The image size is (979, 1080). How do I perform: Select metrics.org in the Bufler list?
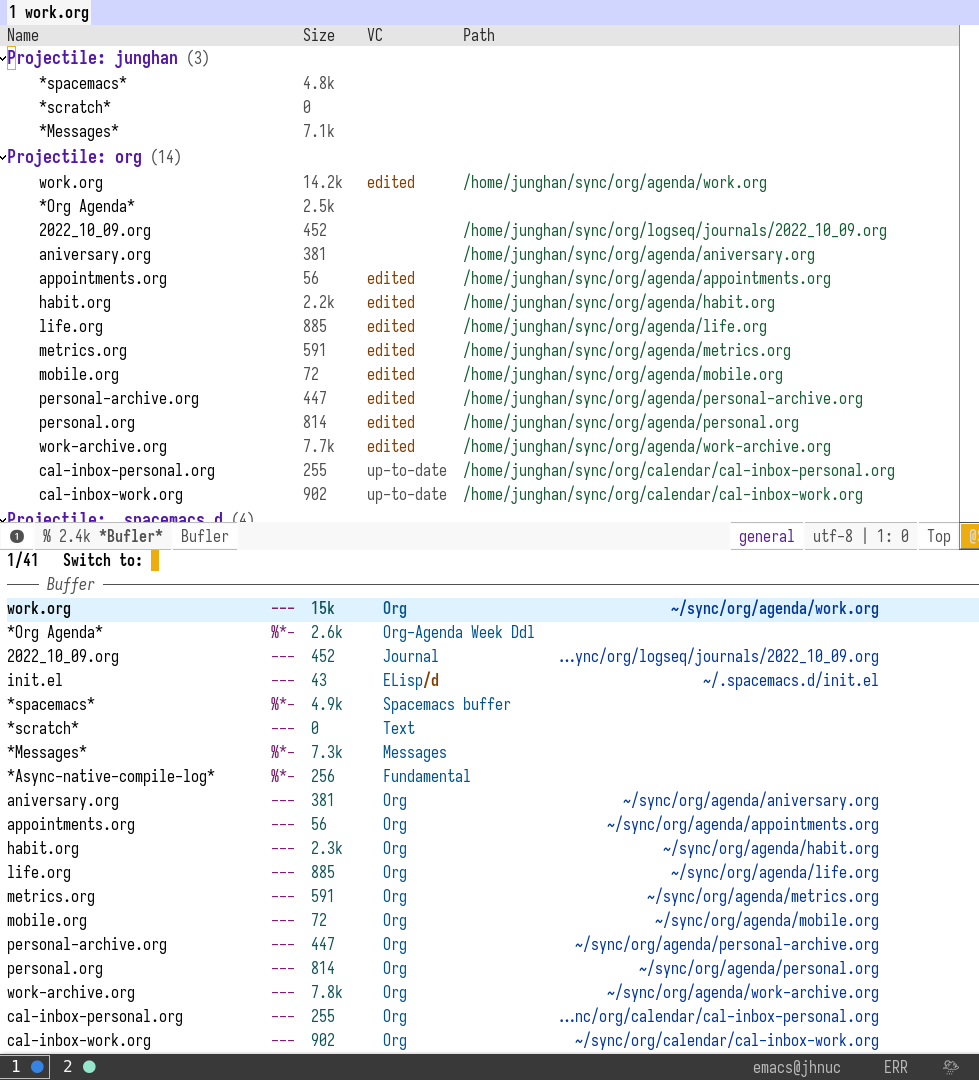tap(83, 351)
